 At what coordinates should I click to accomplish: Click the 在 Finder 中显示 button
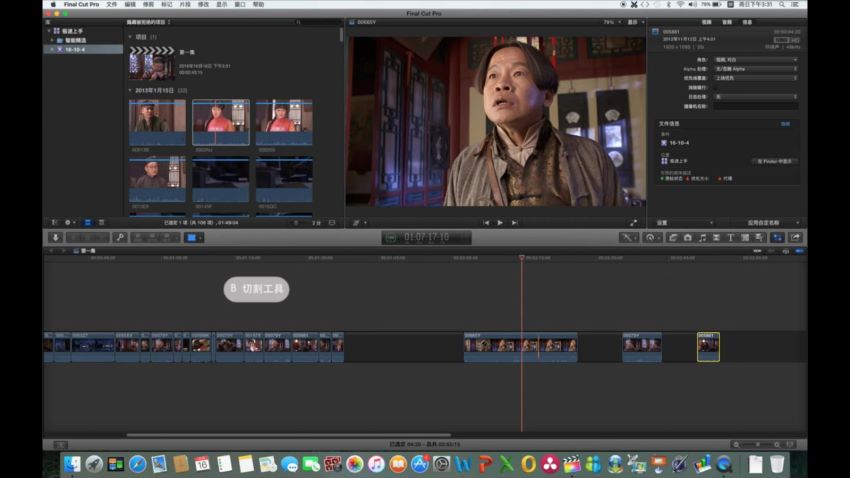click(775, 160)
